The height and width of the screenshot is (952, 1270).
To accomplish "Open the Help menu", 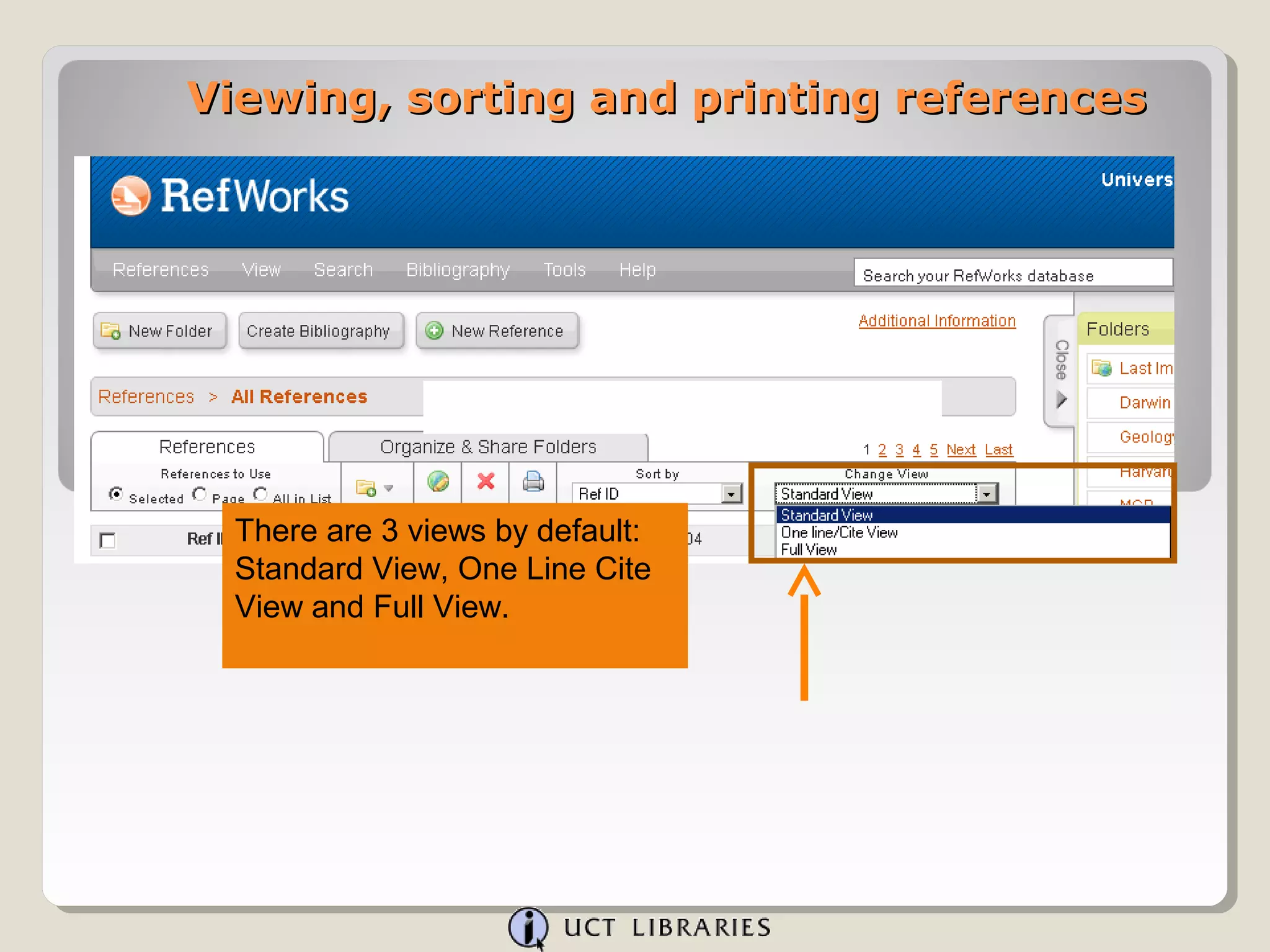I will (x=637, y=270).
